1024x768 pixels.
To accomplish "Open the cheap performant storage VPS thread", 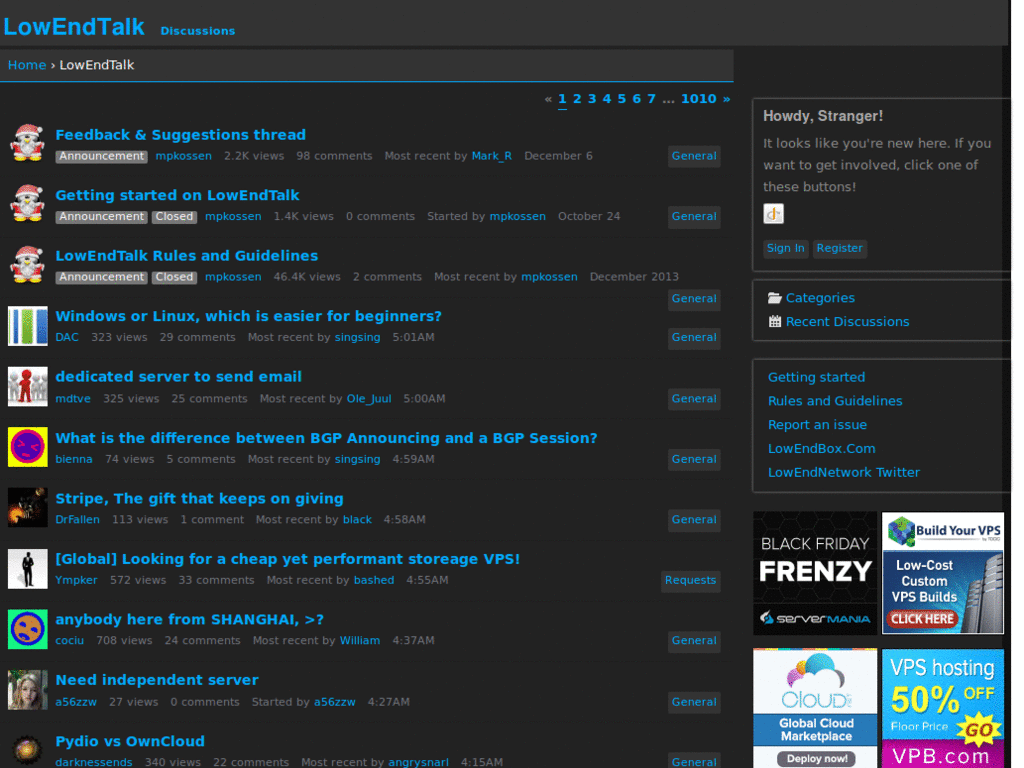I will pos(287,559).
